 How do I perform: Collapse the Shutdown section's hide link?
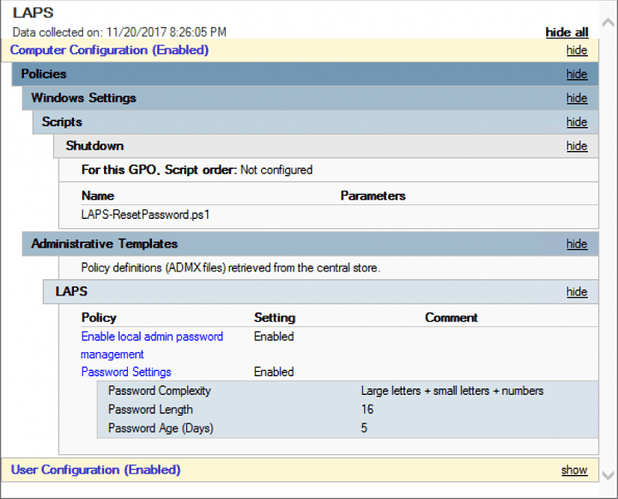576,146
